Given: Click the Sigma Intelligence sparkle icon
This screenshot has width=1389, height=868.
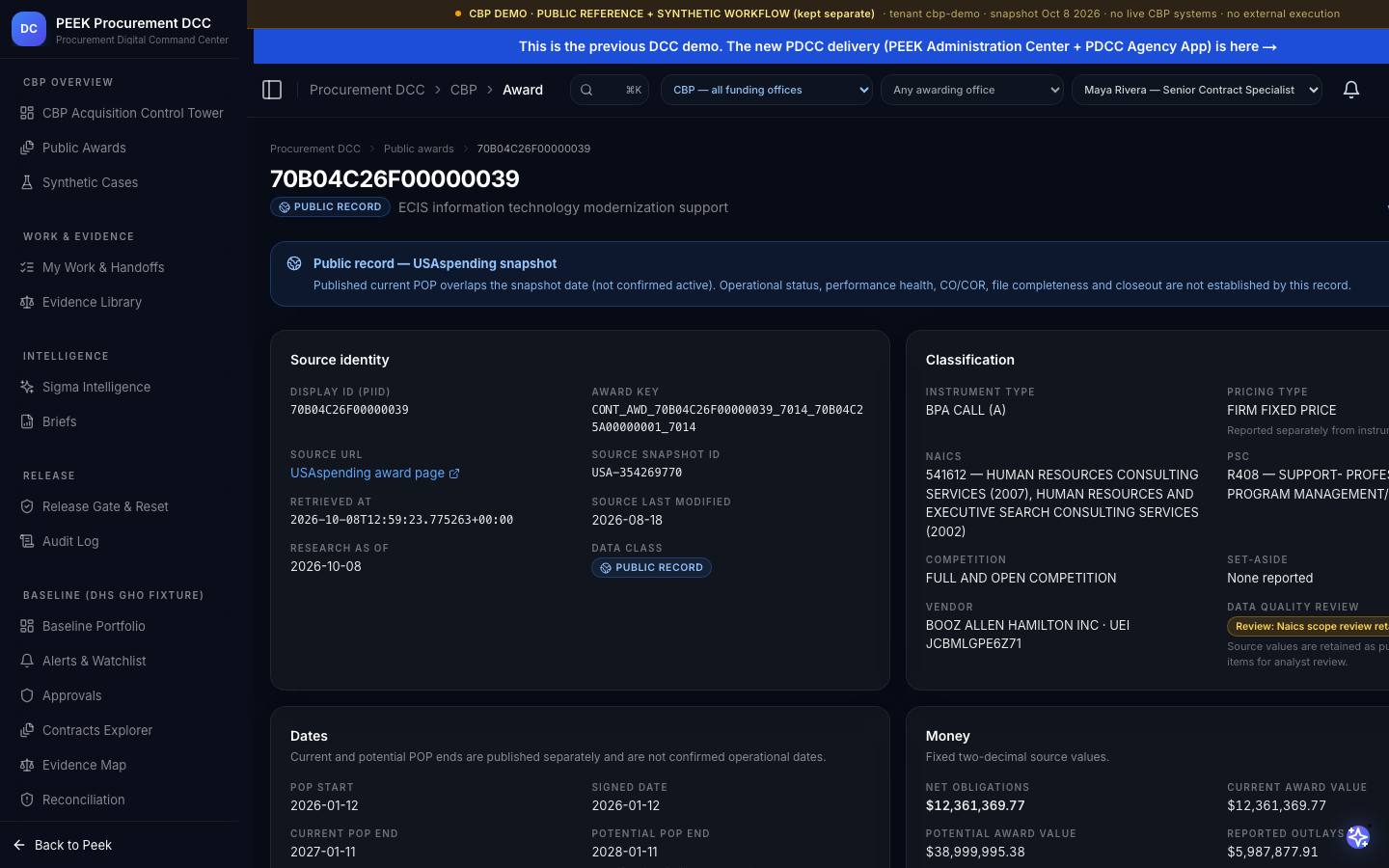Looking at the screenshot, I should [27, 387].
